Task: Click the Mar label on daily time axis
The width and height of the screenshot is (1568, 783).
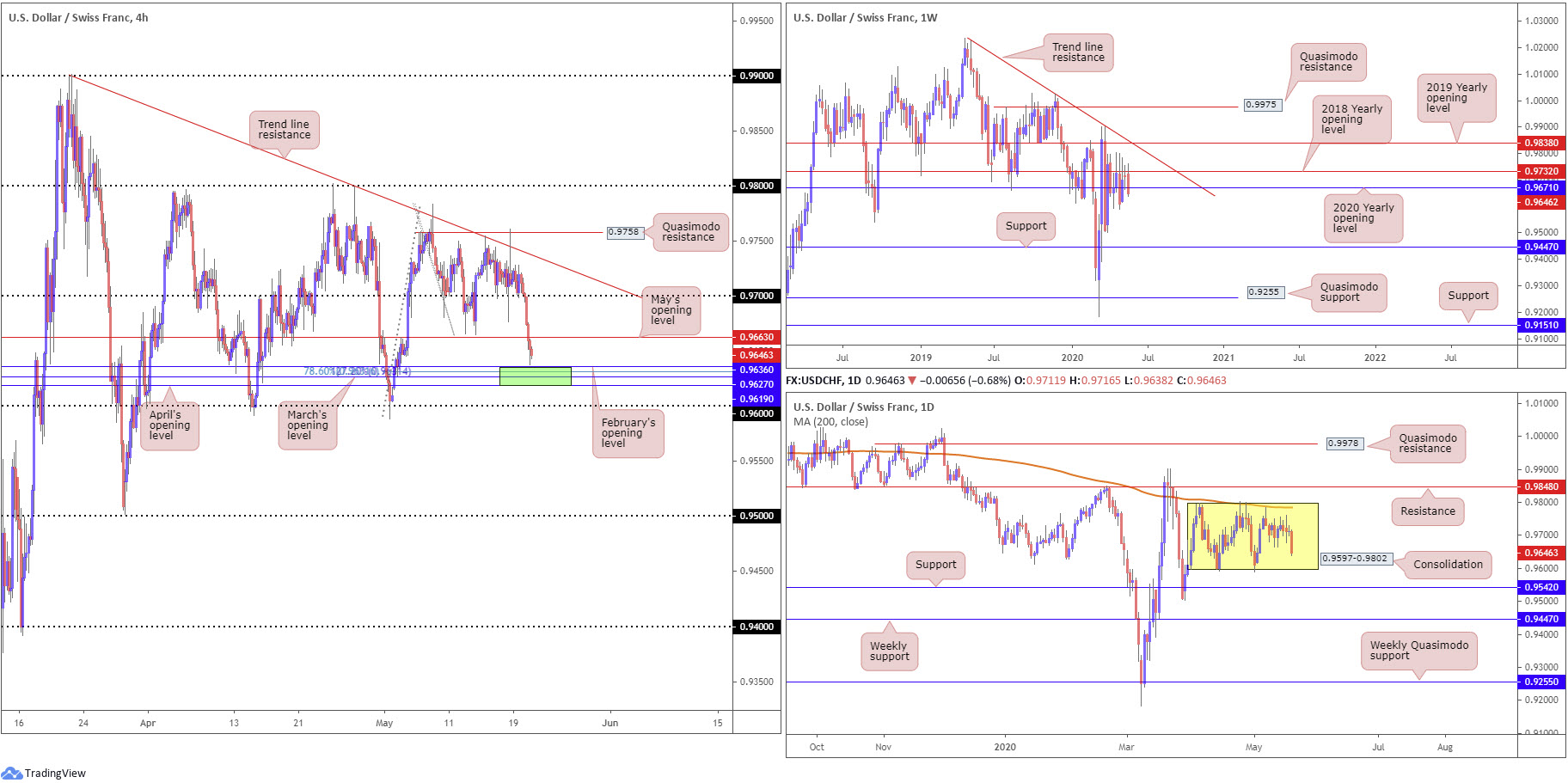Action: (1126, 747)
